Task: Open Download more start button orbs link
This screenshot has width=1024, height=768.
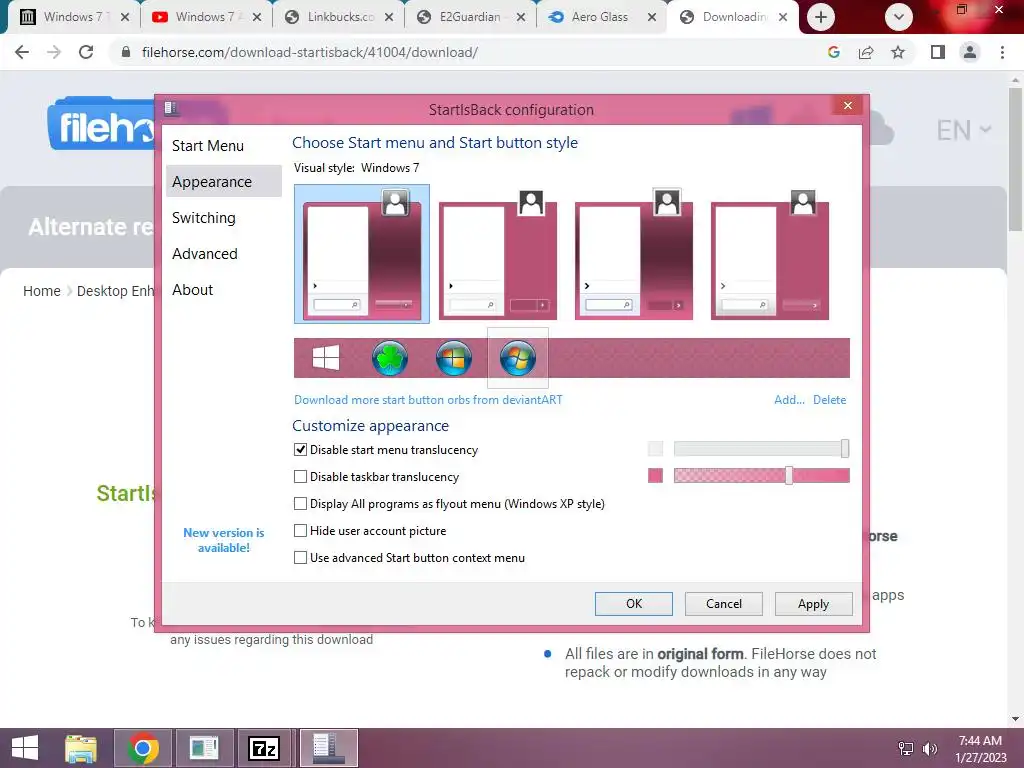Action: (428, 400)
